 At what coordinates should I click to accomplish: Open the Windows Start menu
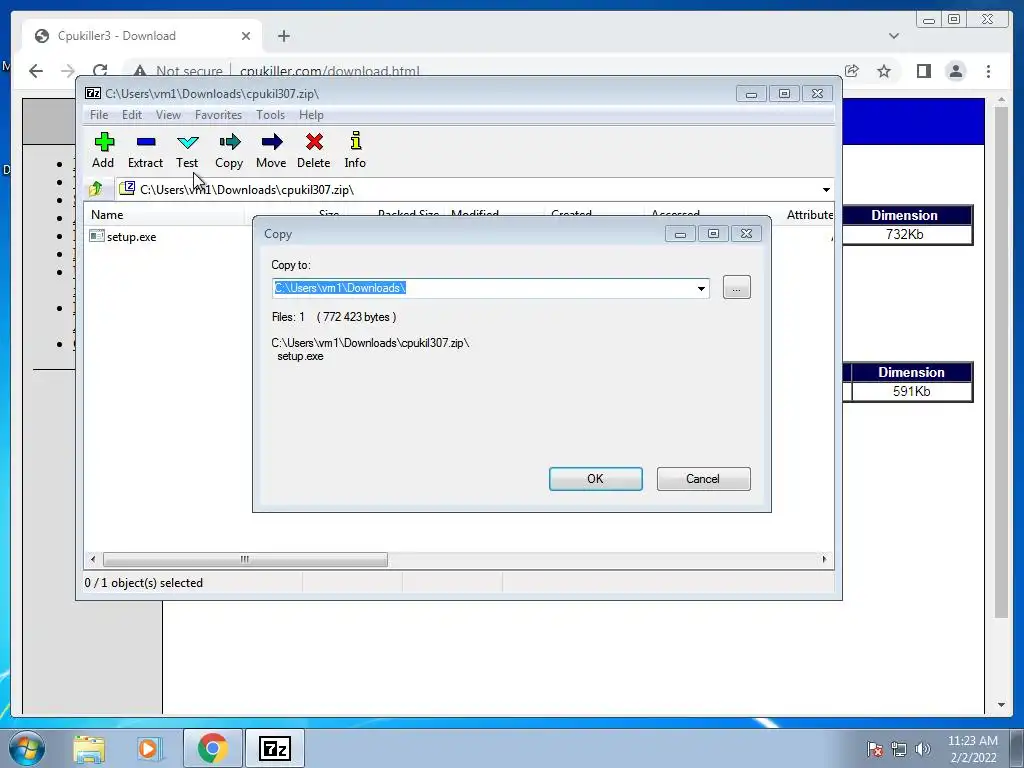27,748
